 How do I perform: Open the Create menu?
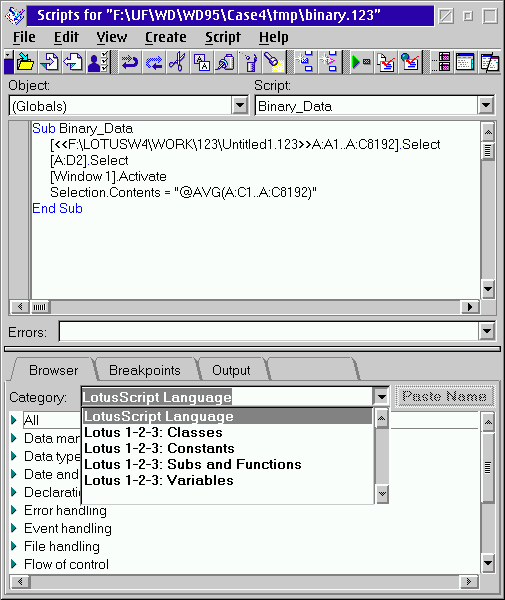[166, 37]
